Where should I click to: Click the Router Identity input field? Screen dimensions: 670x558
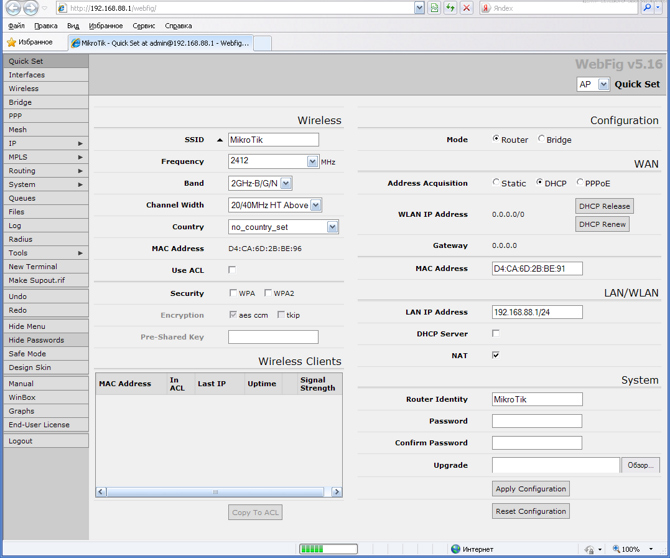click(537, 399)
